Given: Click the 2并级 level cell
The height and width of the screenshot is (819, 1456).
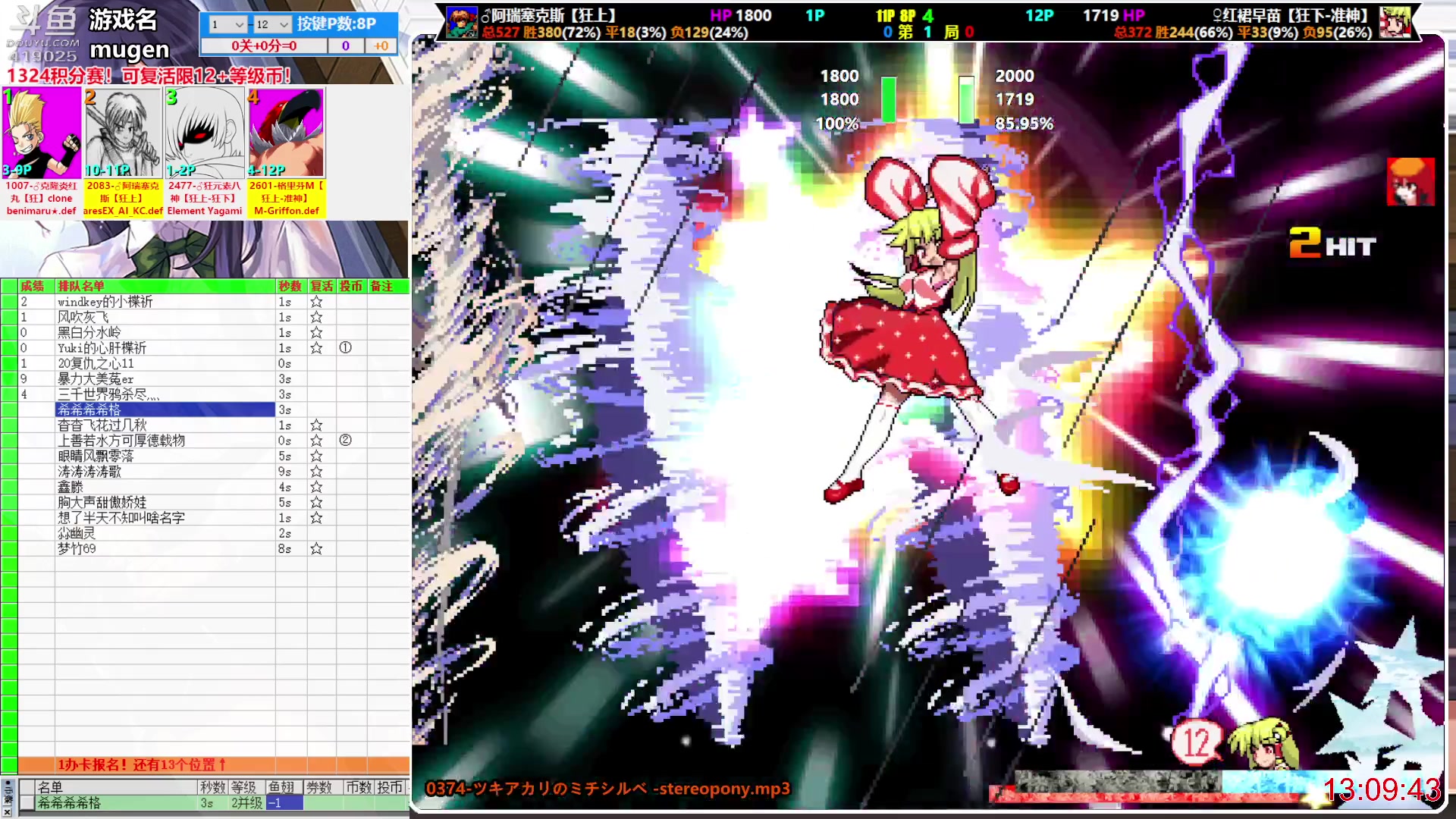Looking at the screenshot, I should (x=246, y=802).
